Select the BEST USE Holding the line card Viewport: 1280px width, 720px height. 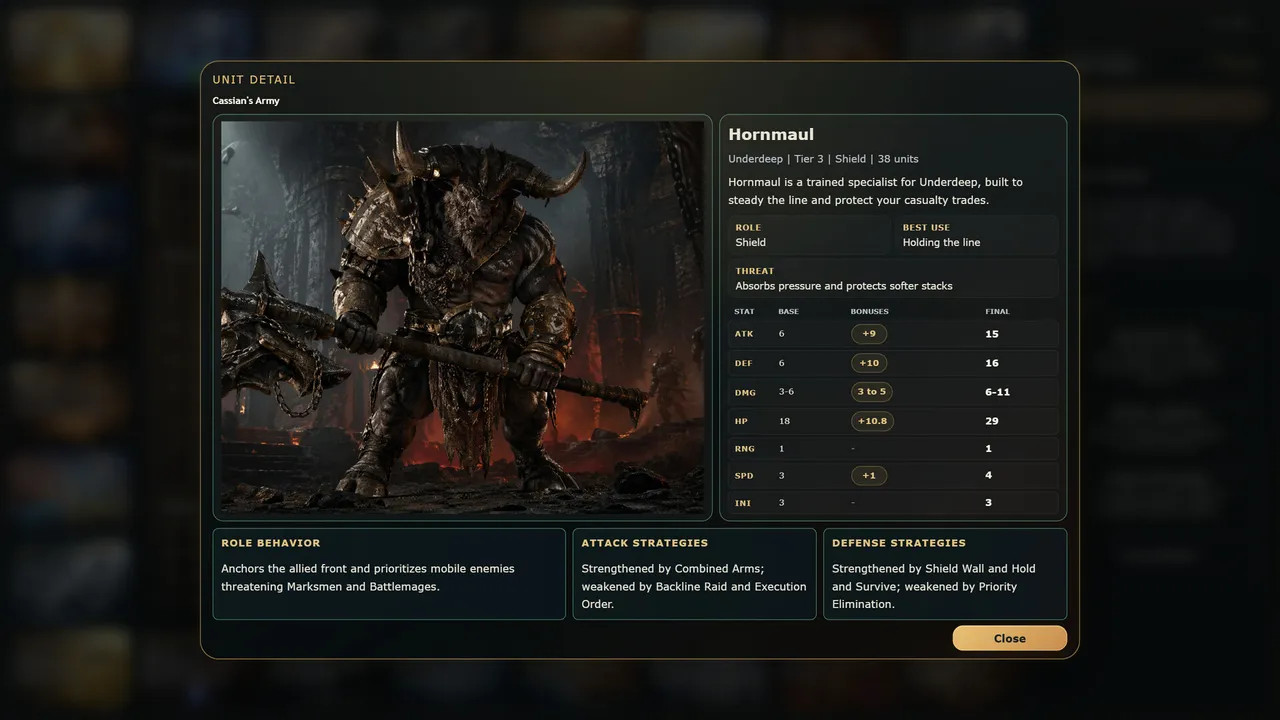point(977,235)
